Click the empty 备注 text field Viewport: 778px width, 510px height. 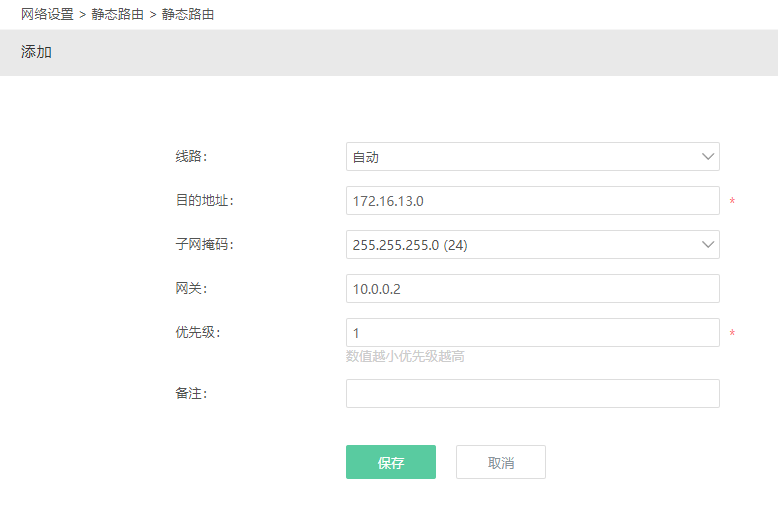point(532,393)
